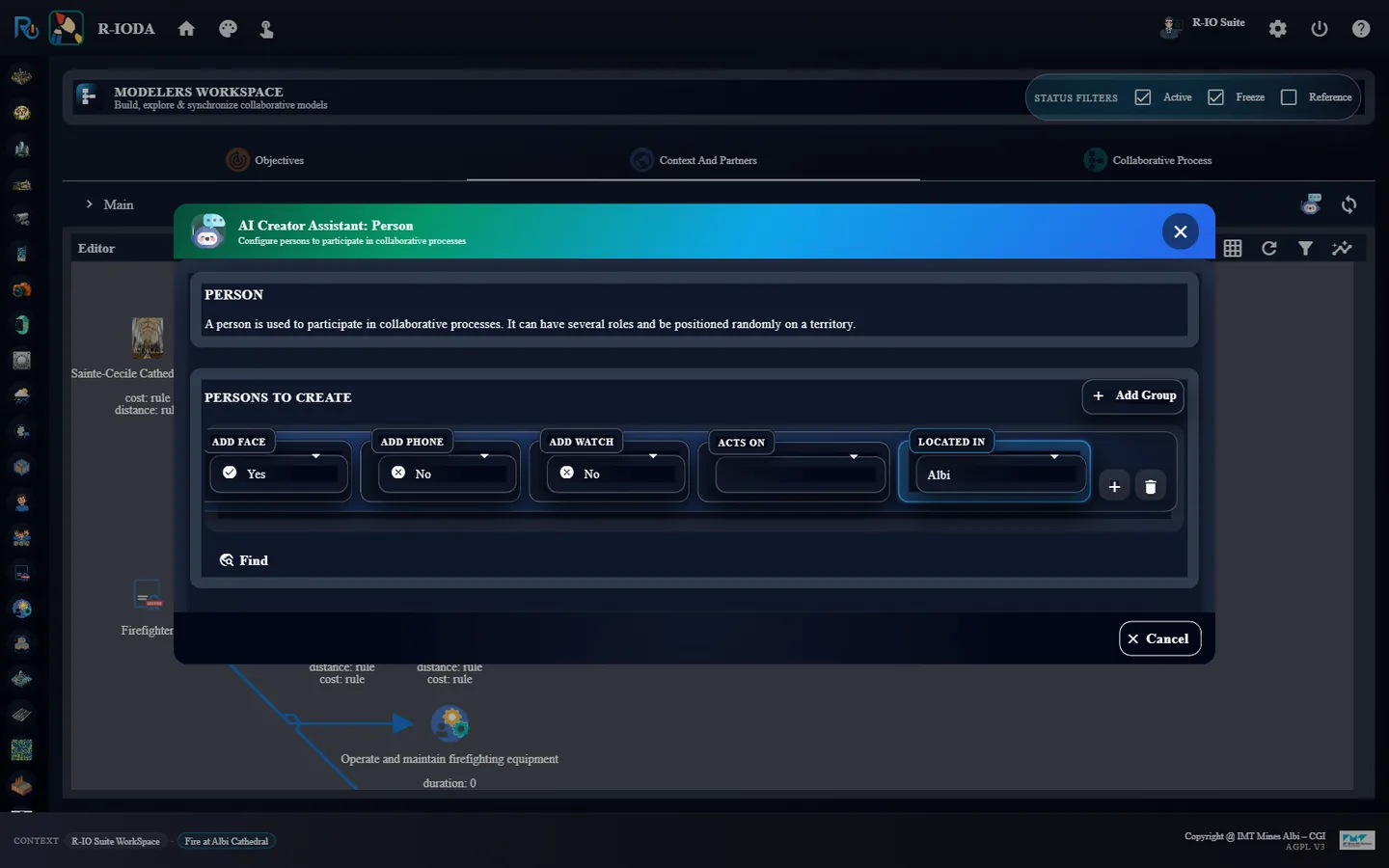Click the synchronize arrows icon near Main
The height and width of the screenshot is (868, 1389).
[x=1349, y=204]
